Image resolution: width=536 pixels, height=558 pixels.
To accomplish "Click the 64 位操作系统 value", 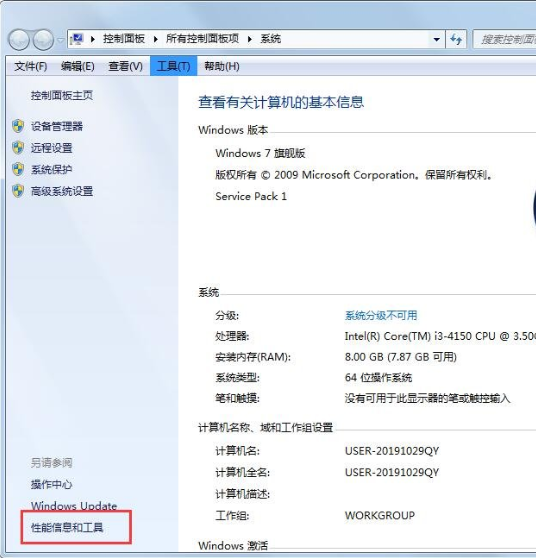I will pyautogui.click(x=378, y=377).
